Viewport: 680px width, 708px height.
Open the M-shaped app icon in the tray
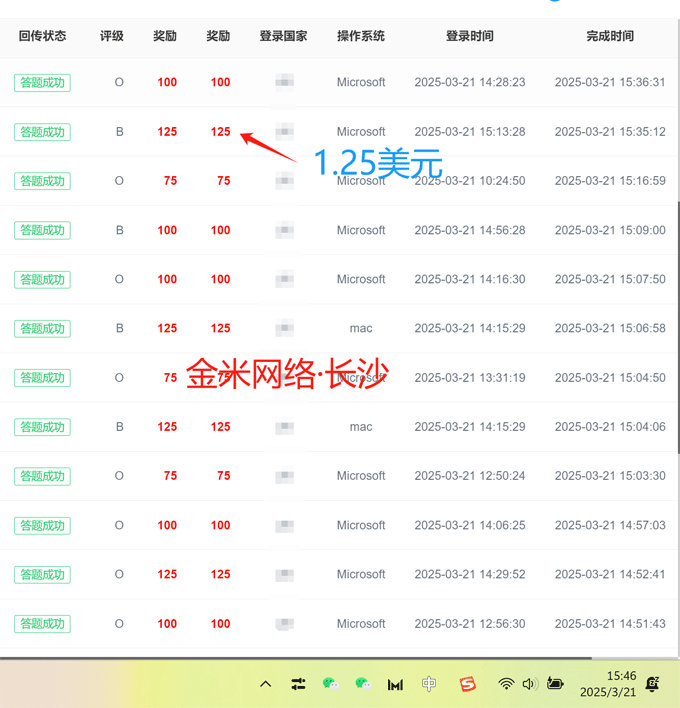click(395, 685)
